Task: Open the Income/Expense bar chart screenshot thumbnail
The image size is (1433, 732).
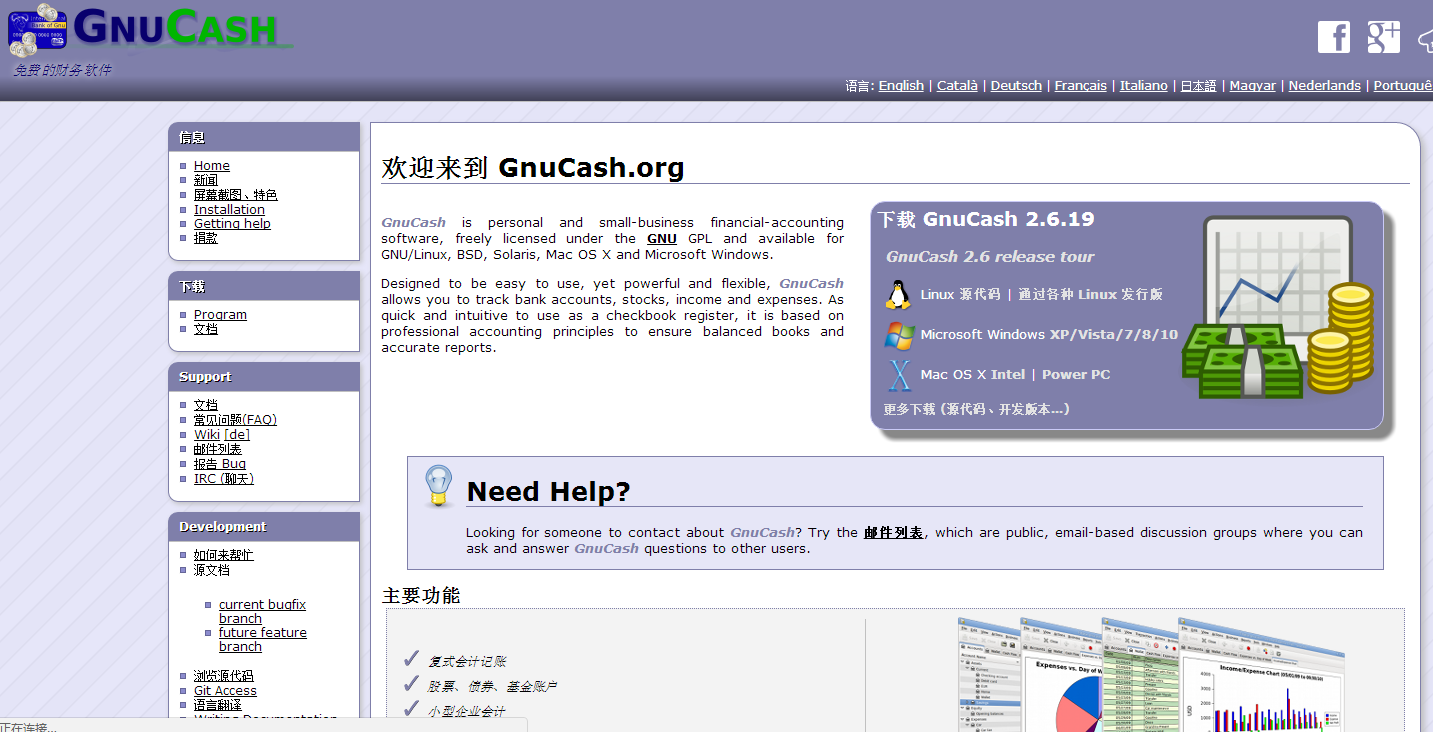Action: pos(1262,676)
